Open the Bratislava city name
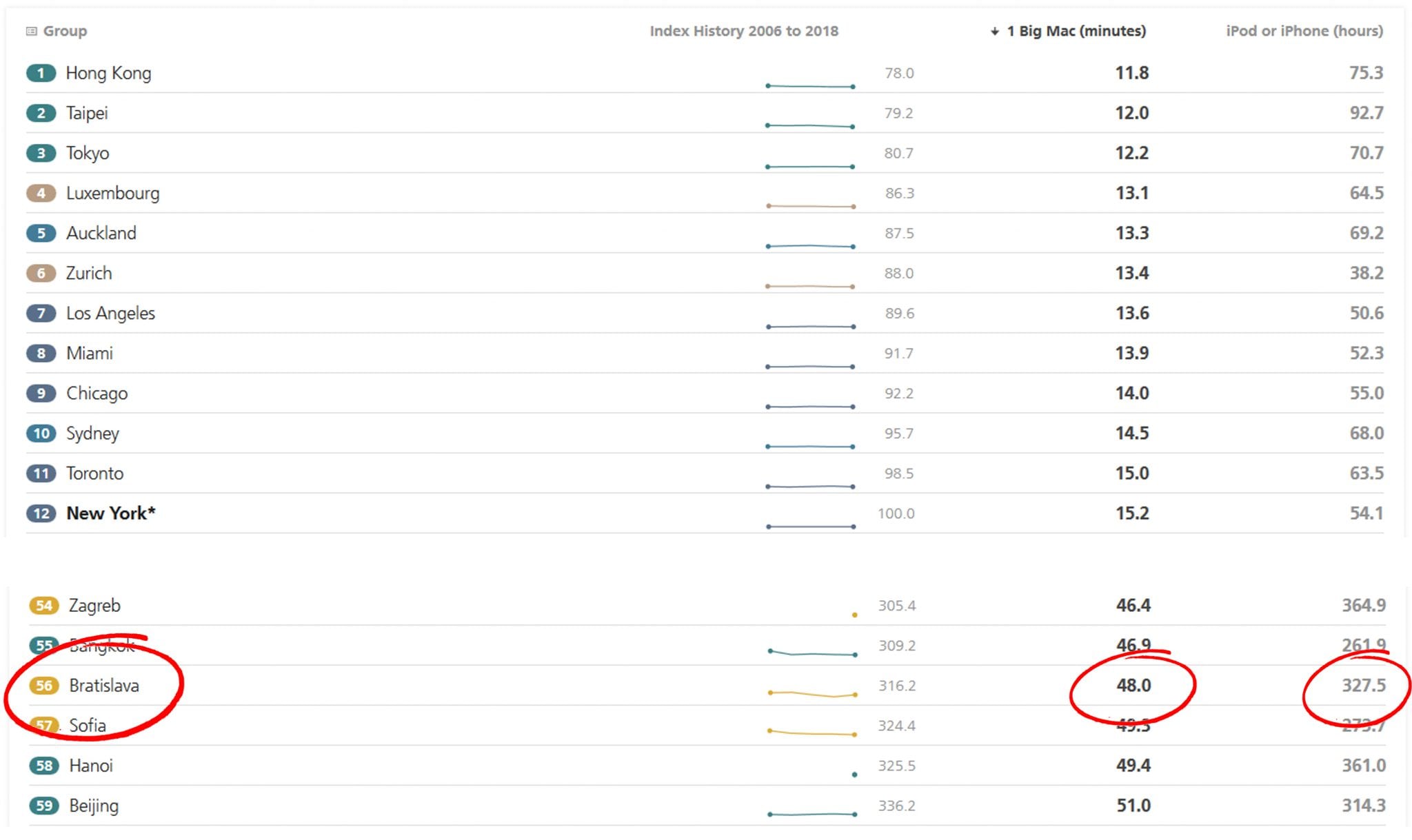Screen dimensions: 1412x840 pyautogui.click(x=104, y=686)
